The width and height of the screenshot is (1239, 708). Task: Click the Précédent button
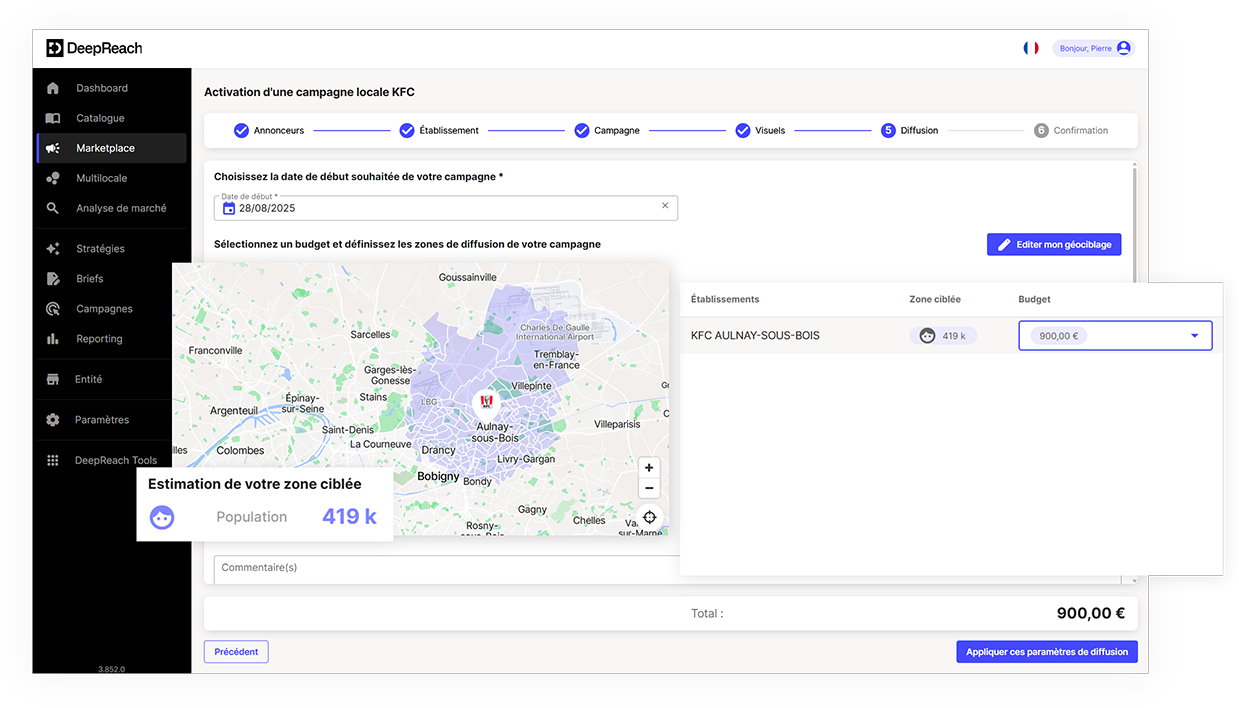[236, 651]
